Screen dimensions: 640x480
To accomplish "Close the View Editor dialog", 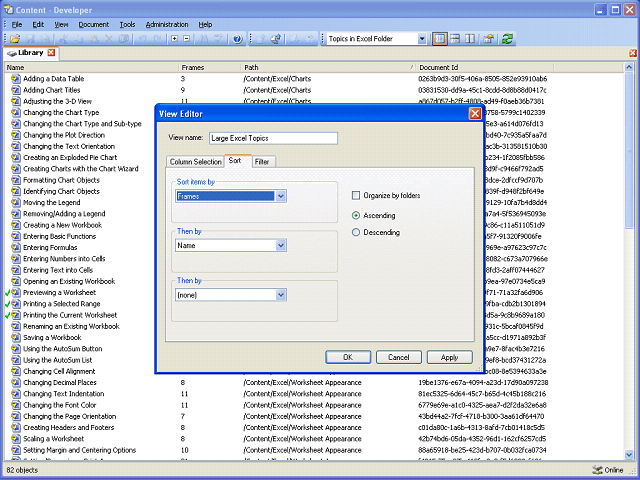I will 475,113.
